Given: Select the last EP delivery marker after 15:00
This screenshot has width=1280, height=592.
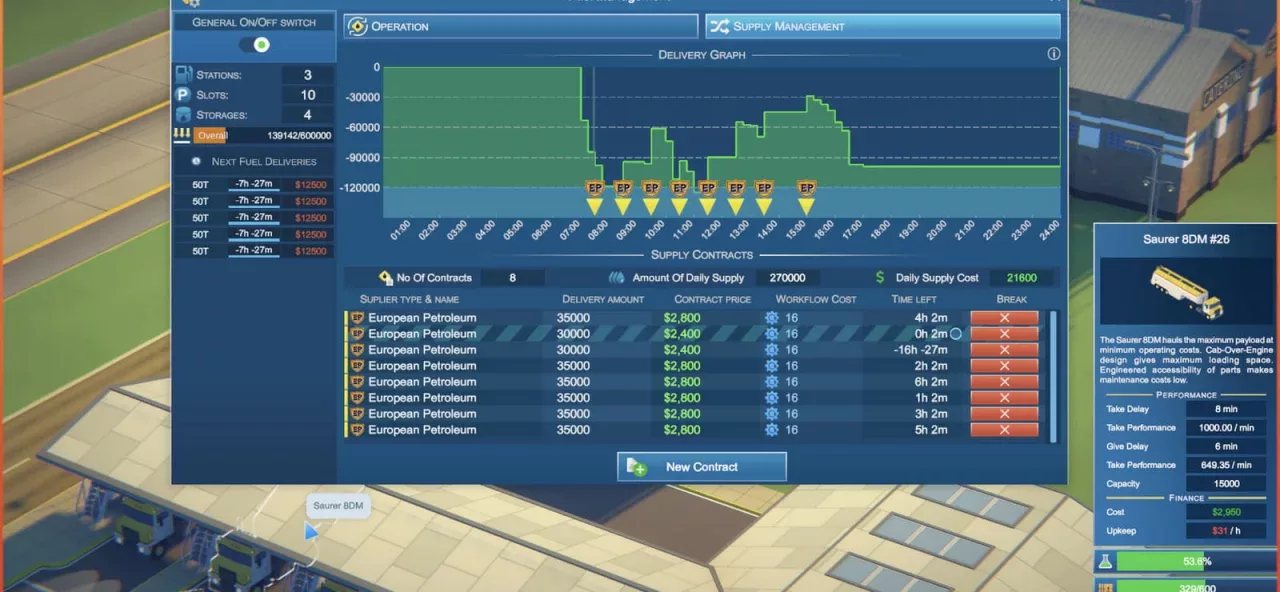Looking at the screenshot, I should click(806, 198).
